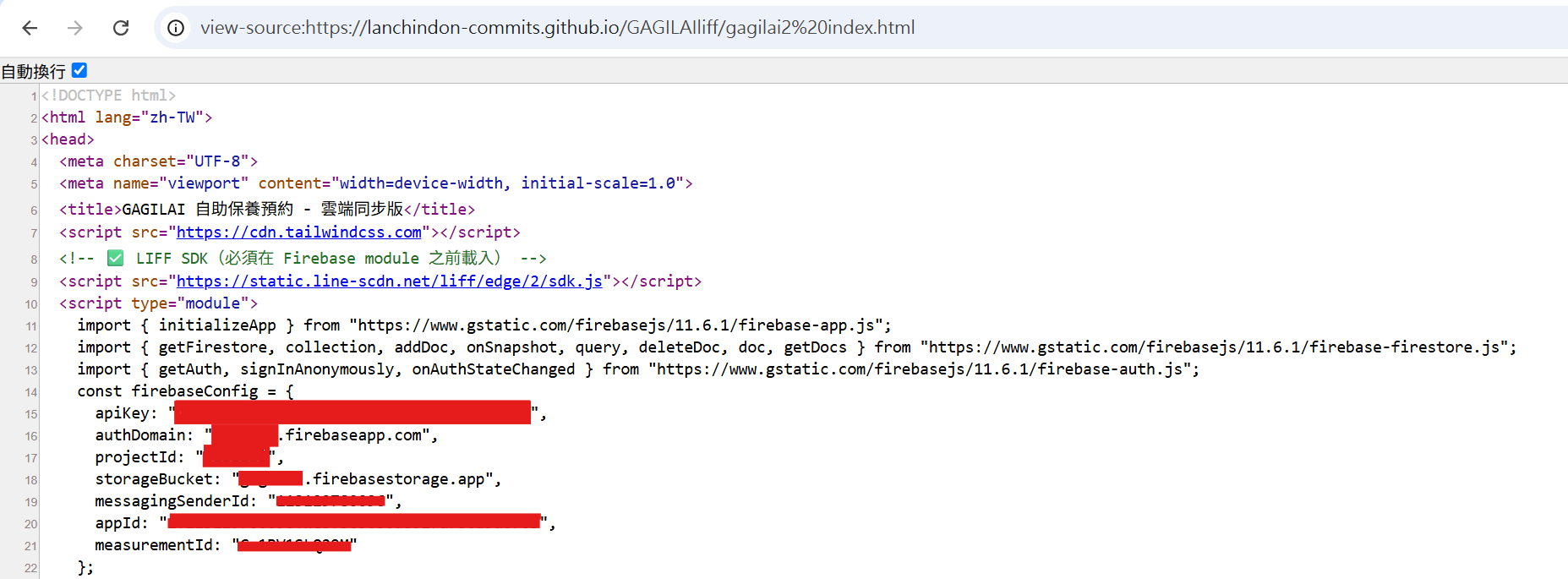1568x579 pixels.
Task: Click the <head> tag on line 3
Action: click(68, 139)
